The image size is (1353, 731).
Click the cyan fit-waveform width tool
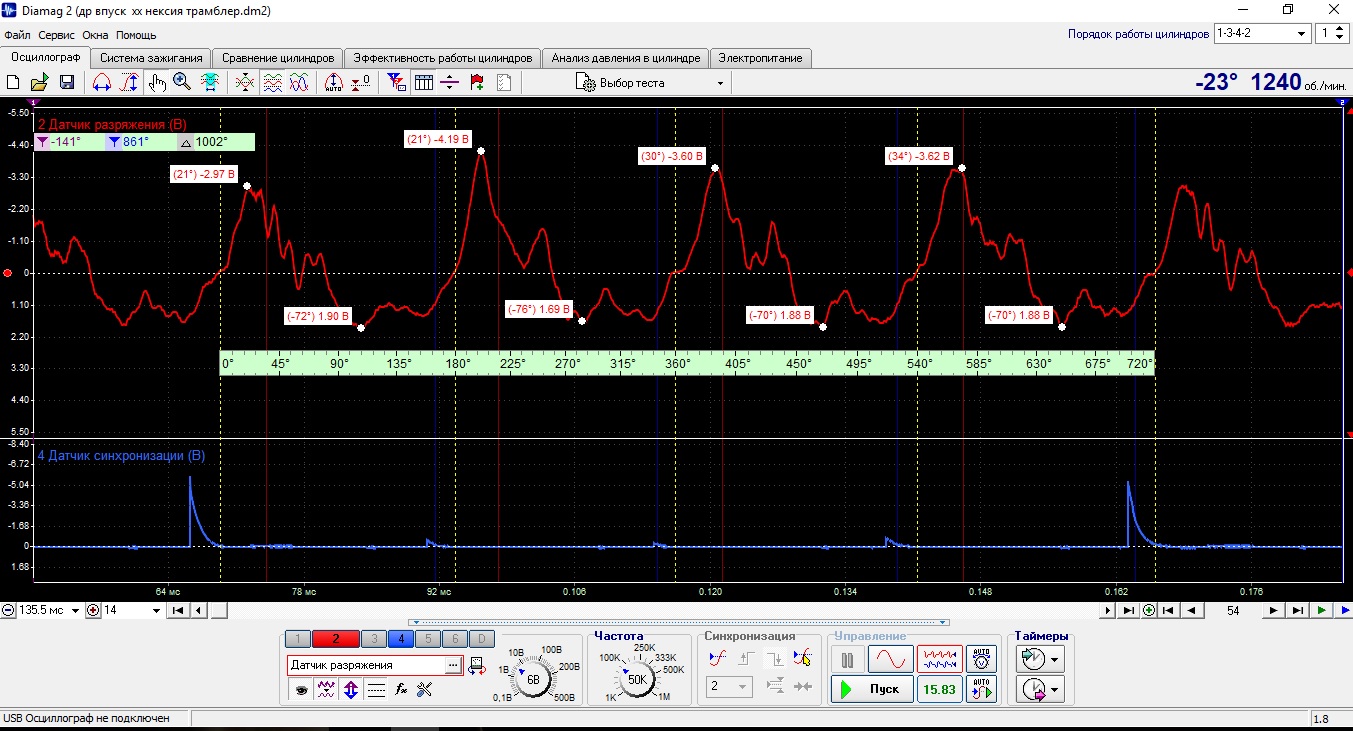coord(210,83)
